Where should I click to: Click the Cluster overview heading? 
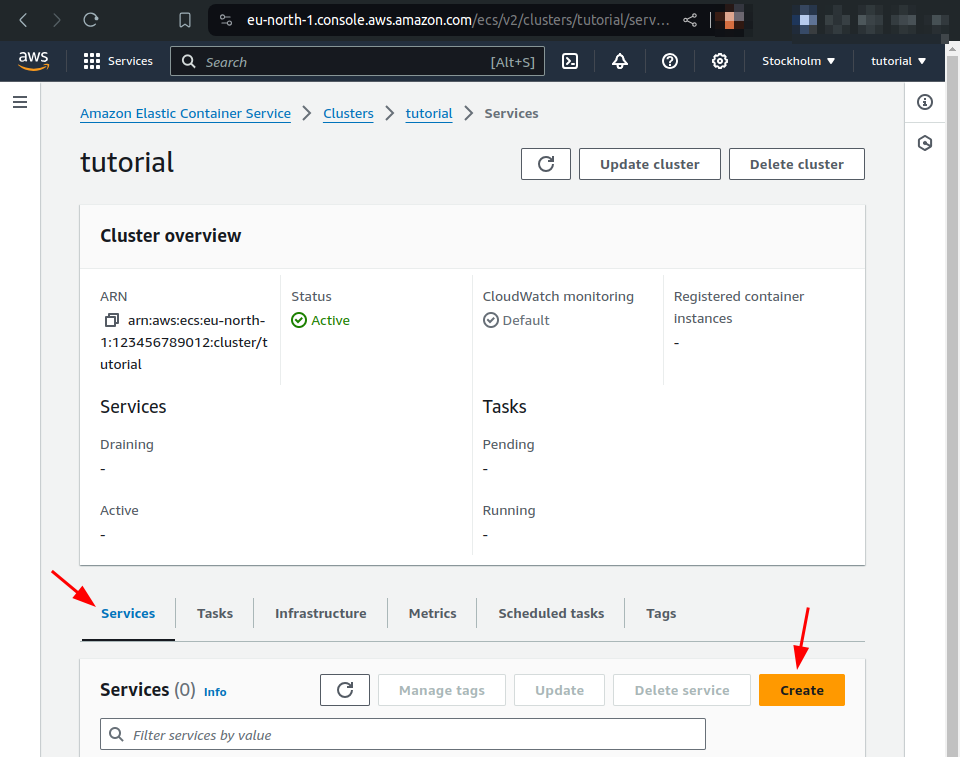(170, 236)
